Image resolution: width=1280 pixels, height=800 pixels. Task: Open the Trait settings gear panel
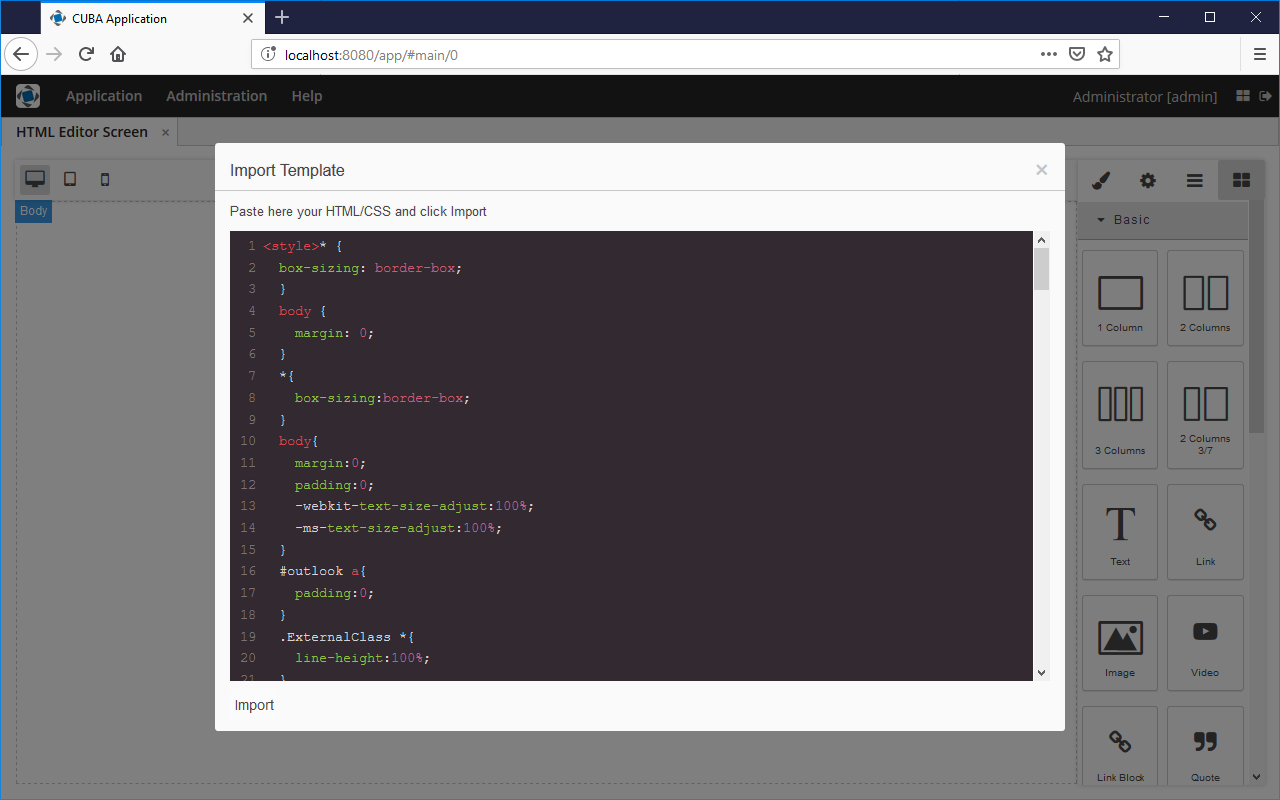point(1147,180)
